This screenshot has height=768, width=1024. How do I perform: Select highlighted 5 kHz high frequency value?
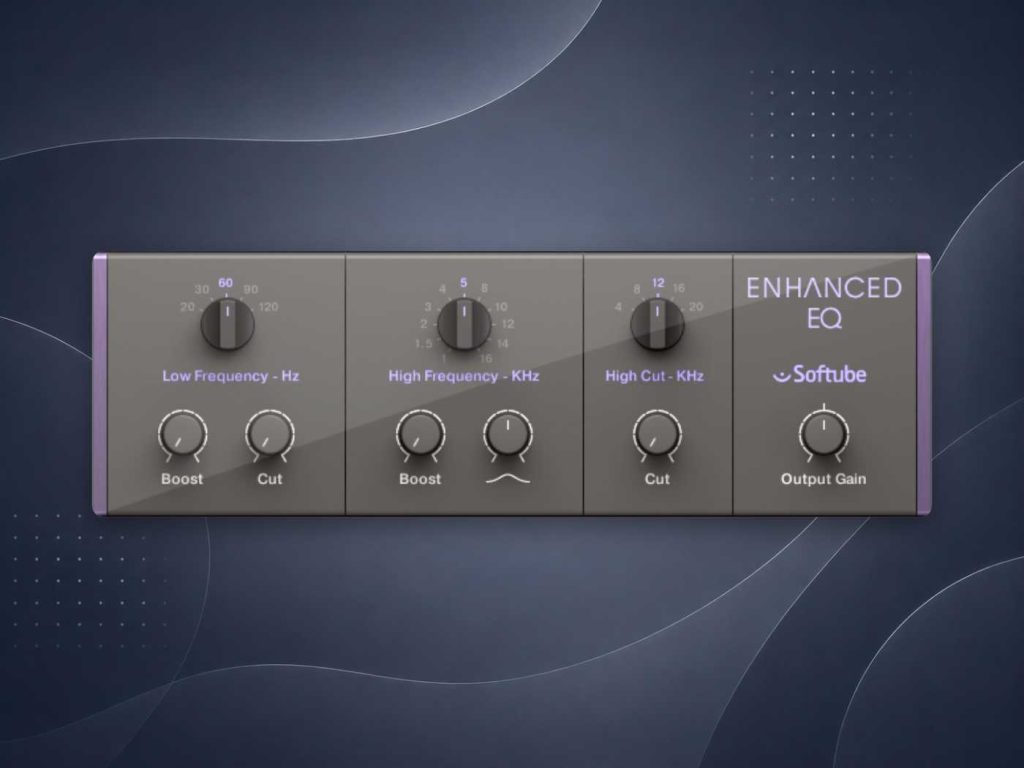pos(464,283)
